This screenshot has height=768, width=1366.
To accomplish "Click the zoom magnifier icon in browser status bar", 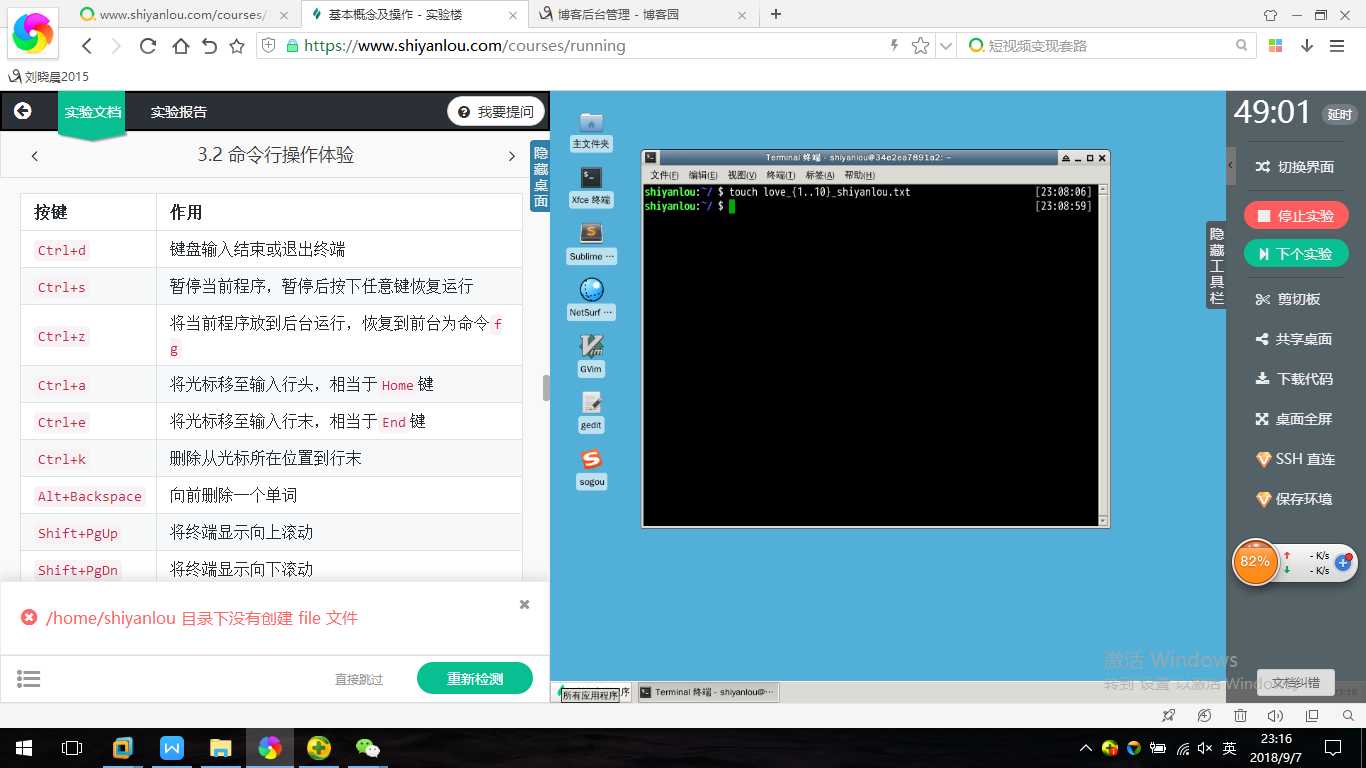I will click(1347, 715).
